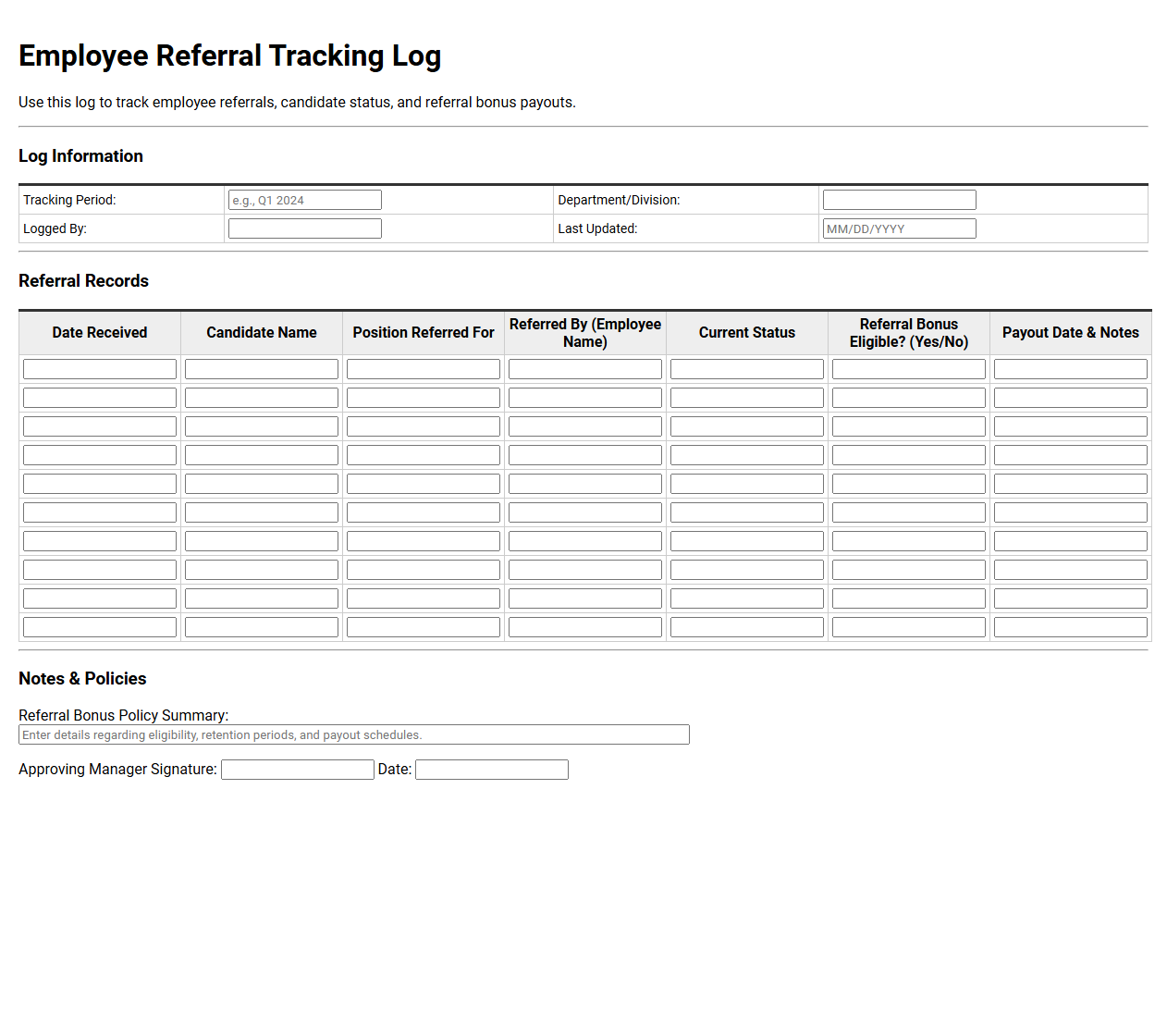The height and width of the screenshot is (1036, 1167).
Task: Click the Notes & Policies heading
Action: tap(82, 679)
